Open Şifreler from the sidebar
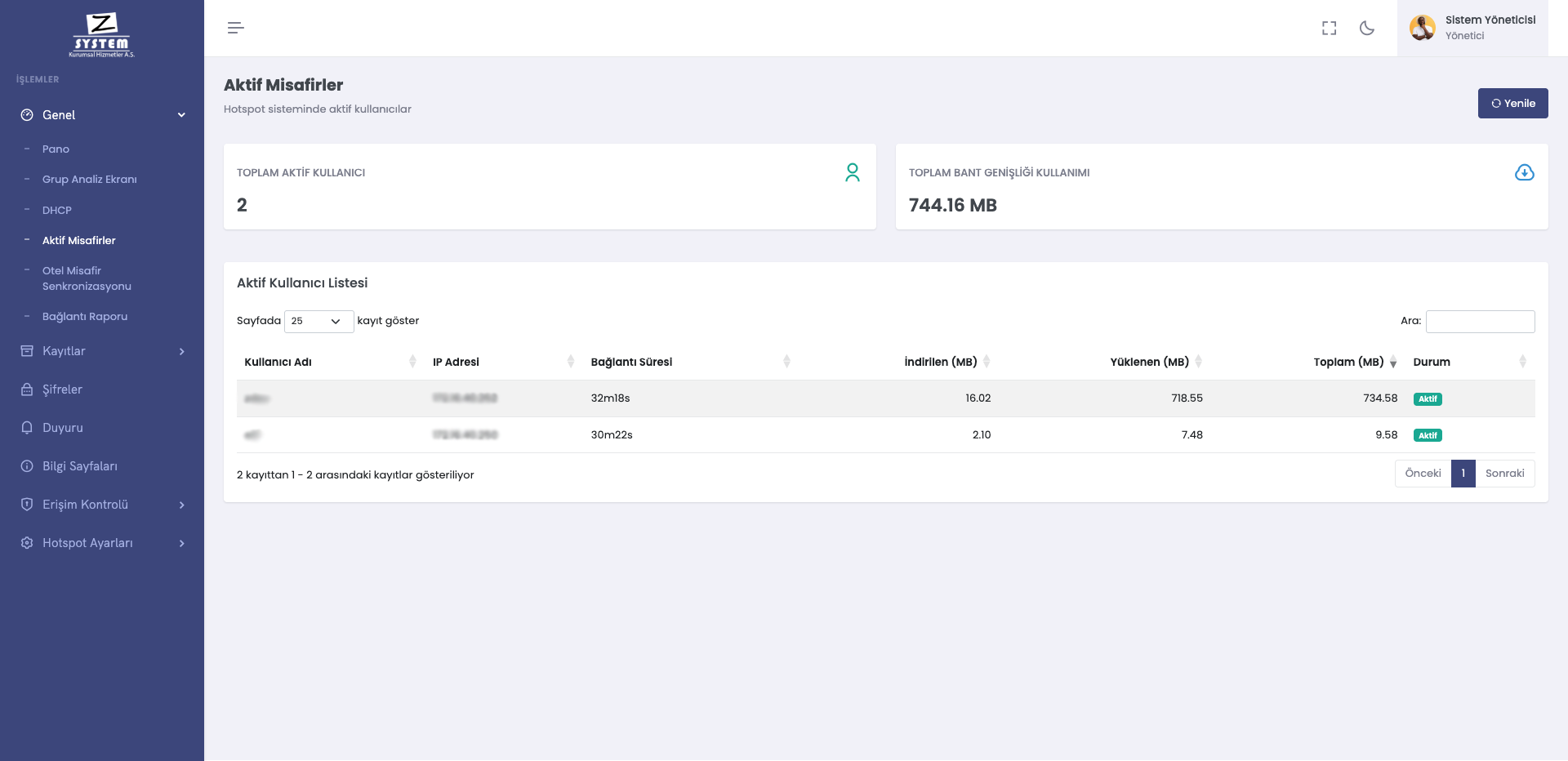1568x761 pixels. coord(62,389)
